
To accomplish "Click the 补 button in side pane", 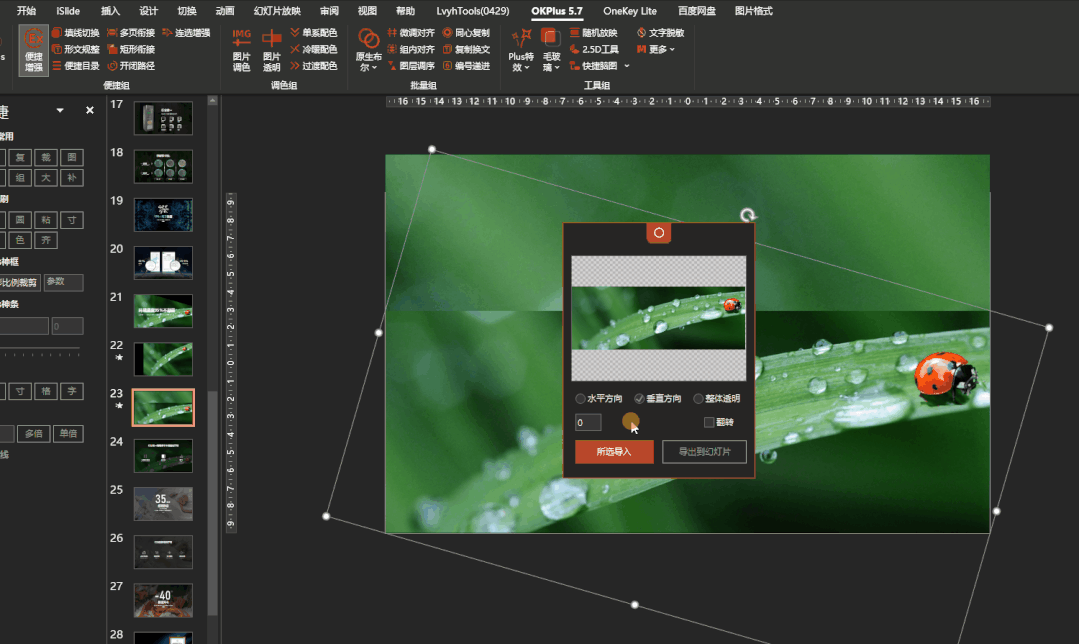I will point(72,178).
